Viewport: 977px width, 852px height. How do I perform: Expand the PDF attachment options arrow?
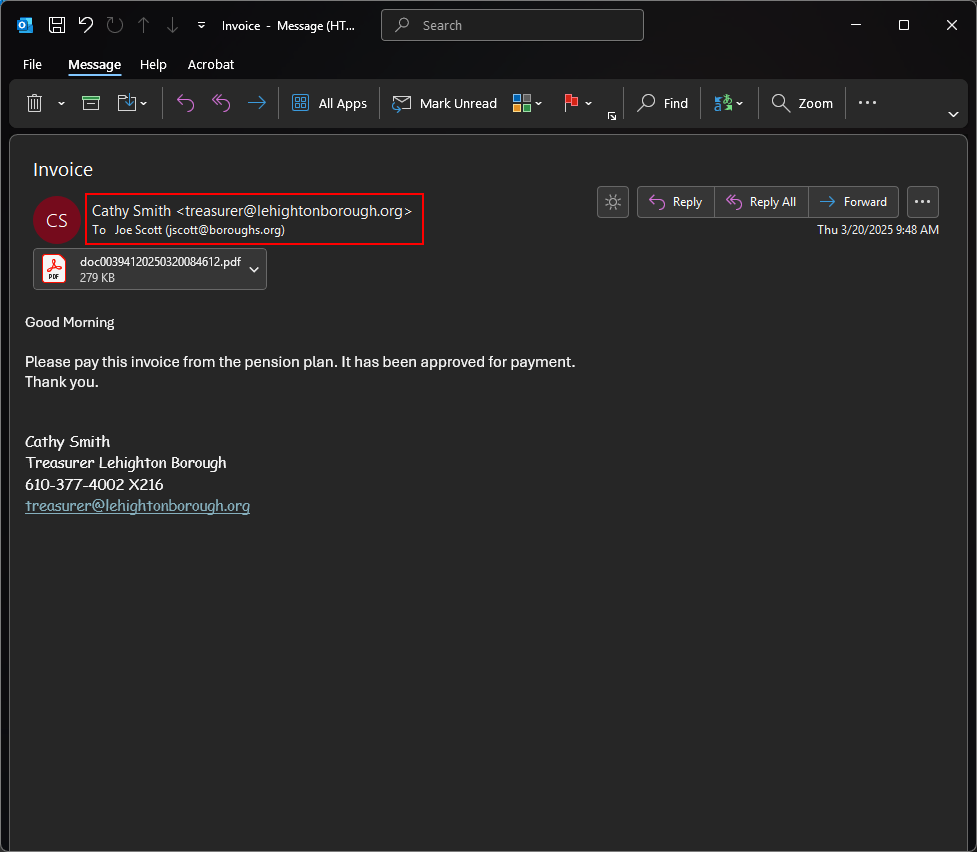[254, 269]
